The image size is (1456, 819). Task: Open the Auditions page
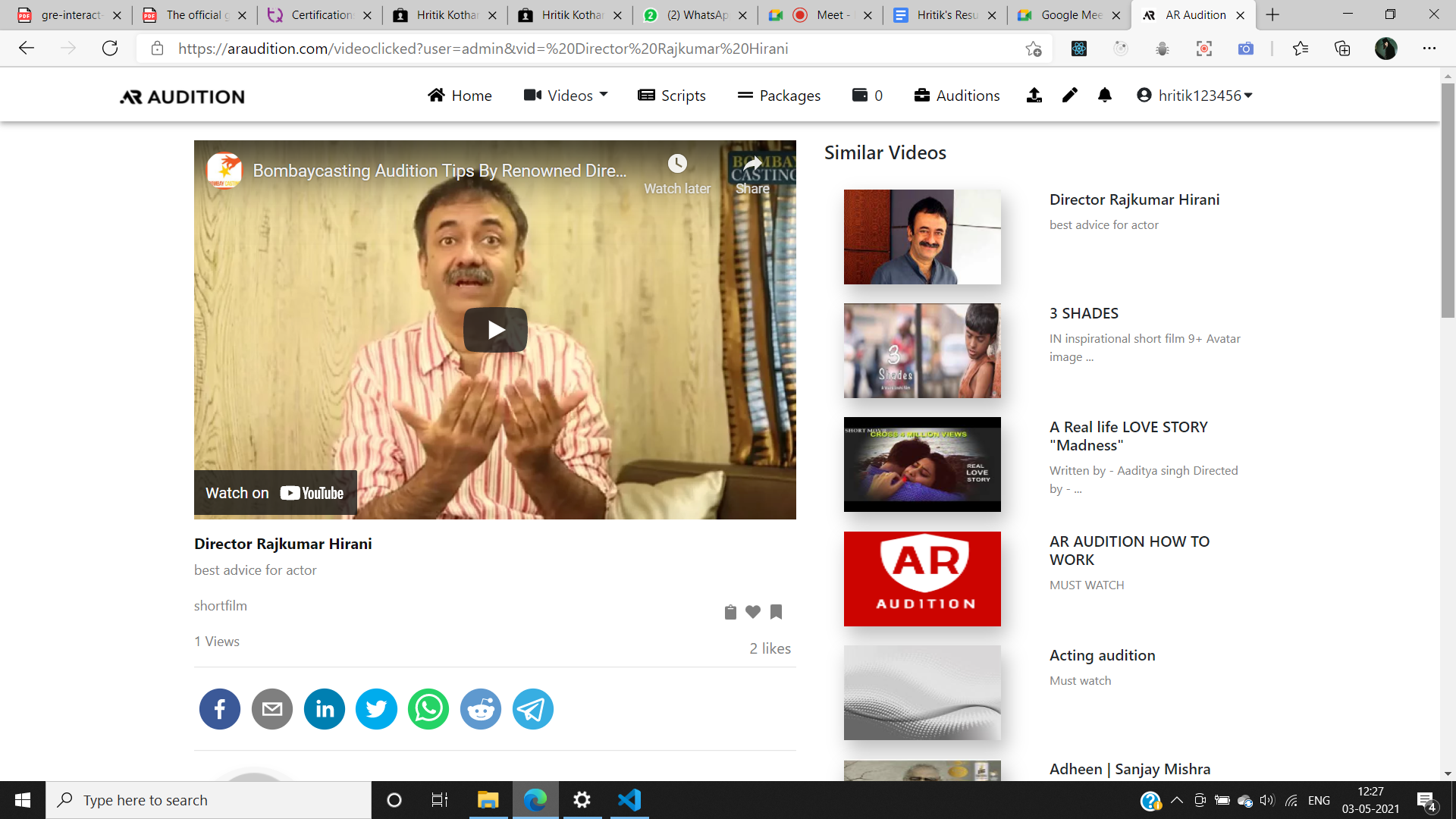tap(957, 96)
